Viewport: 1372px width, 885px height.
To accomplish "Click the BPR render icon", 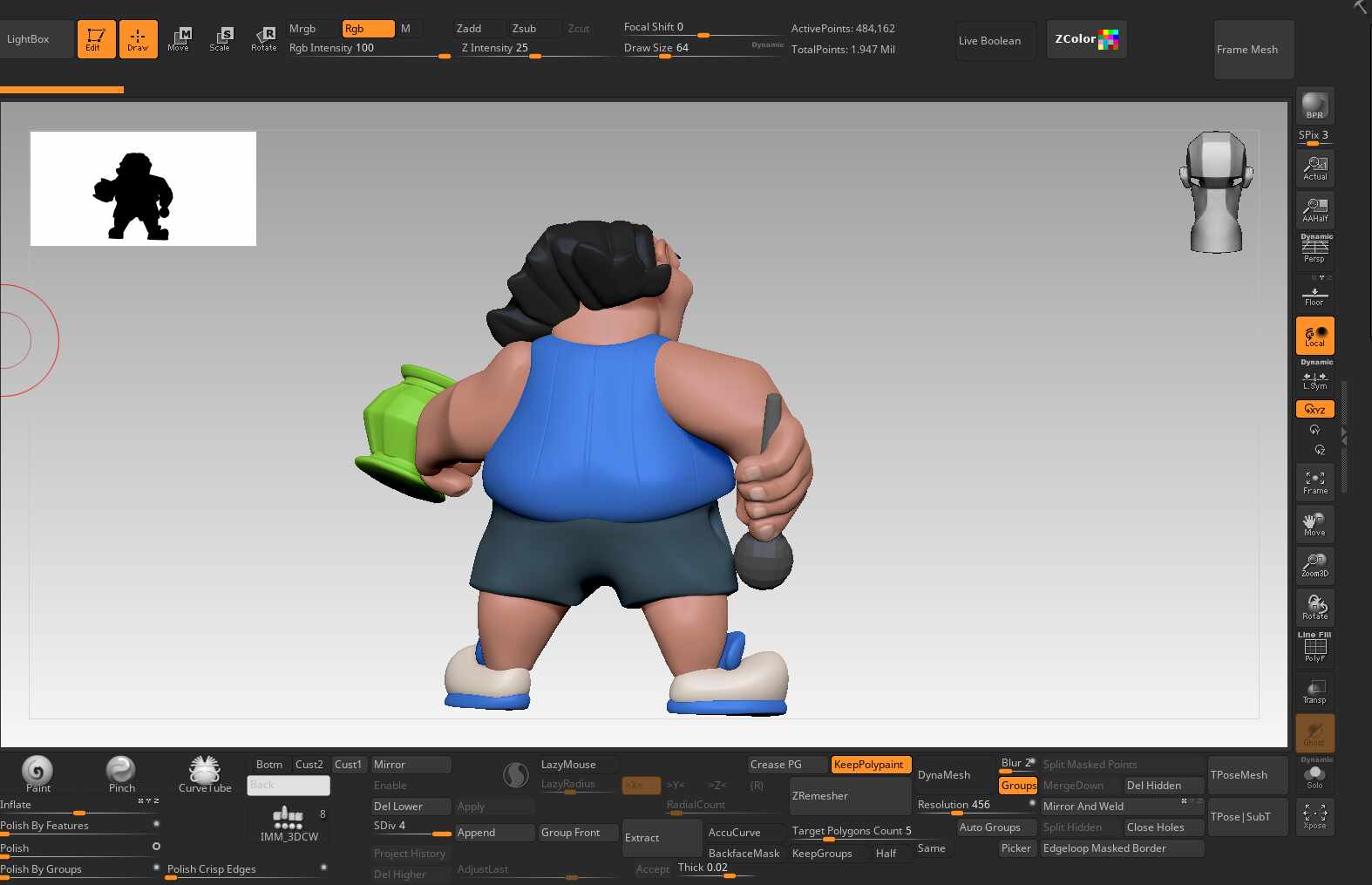I will pos(1314,106).
